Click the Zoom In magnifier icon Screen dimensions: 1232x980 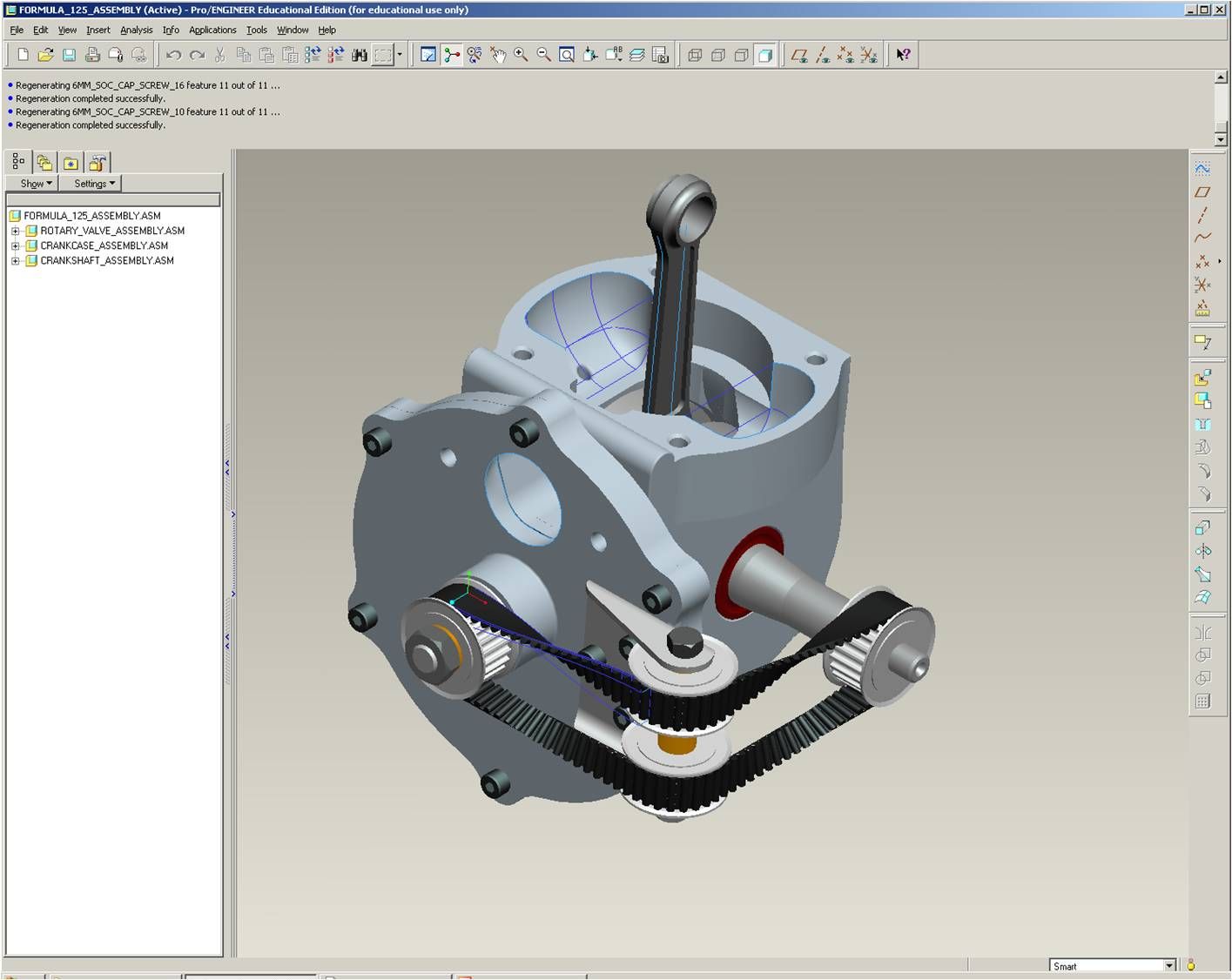coord(521,55)
